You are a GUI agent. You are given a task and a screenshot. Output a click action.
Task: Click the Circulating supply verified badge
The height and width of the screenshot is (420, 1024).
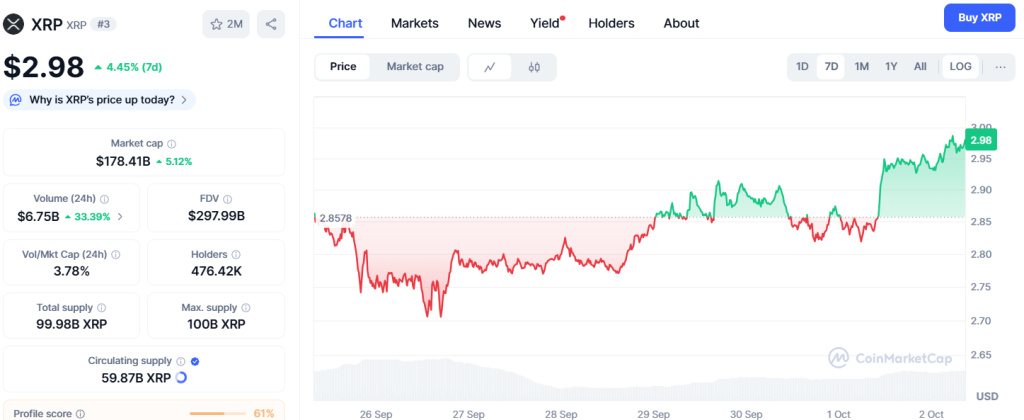click(195, 361)
